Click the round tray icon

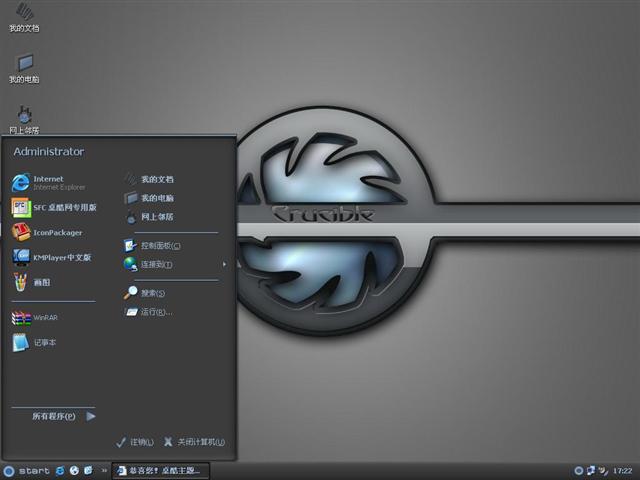click(x=578, y=471)
